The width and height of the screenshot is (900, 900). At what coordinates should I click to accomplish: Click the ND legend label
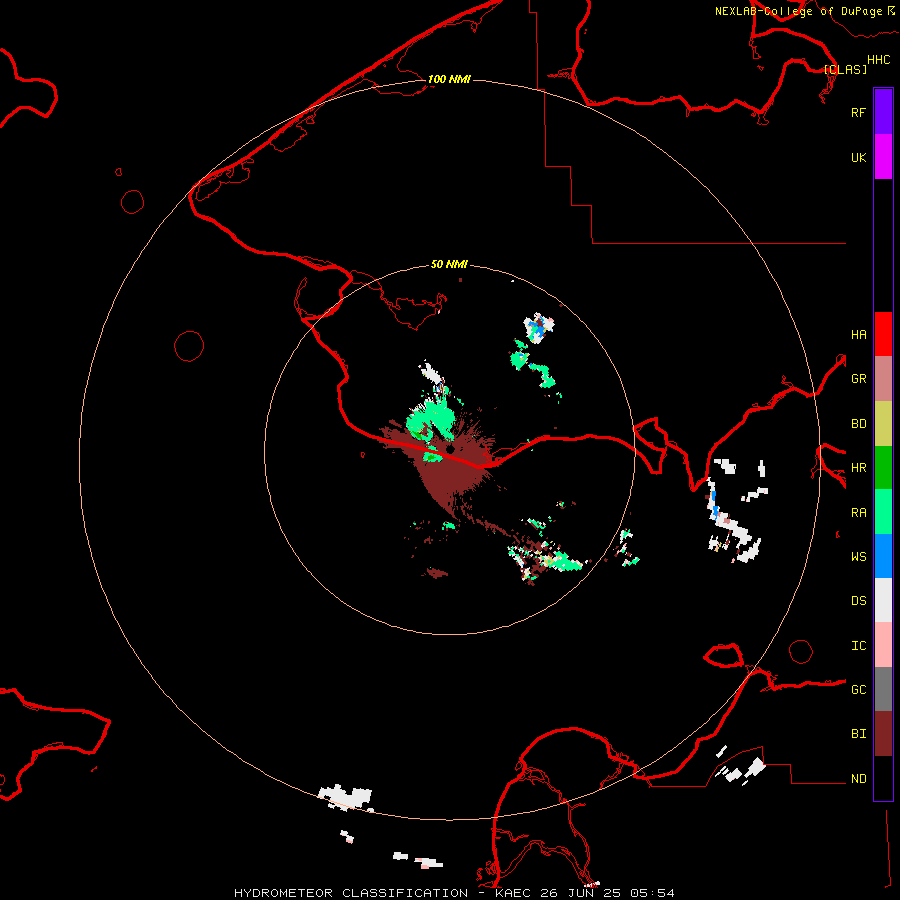tap(858, 779)
